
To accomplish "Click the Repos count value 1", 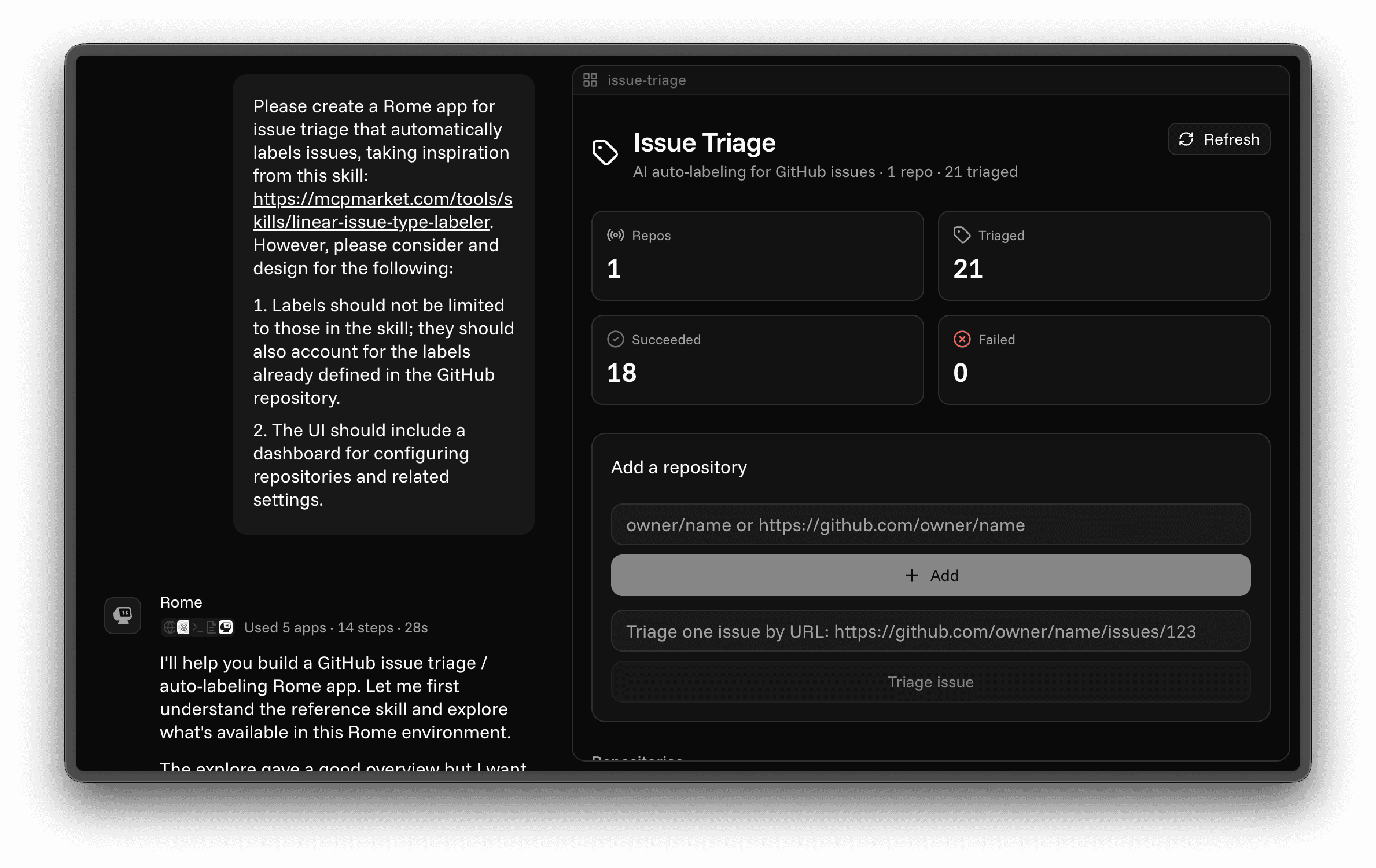I will pos(614,269).
